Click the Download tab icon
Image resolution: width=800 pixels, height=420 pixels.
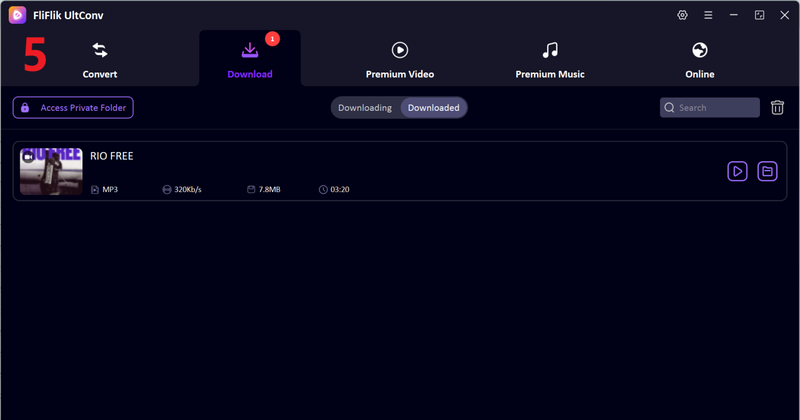click(250, 51)
